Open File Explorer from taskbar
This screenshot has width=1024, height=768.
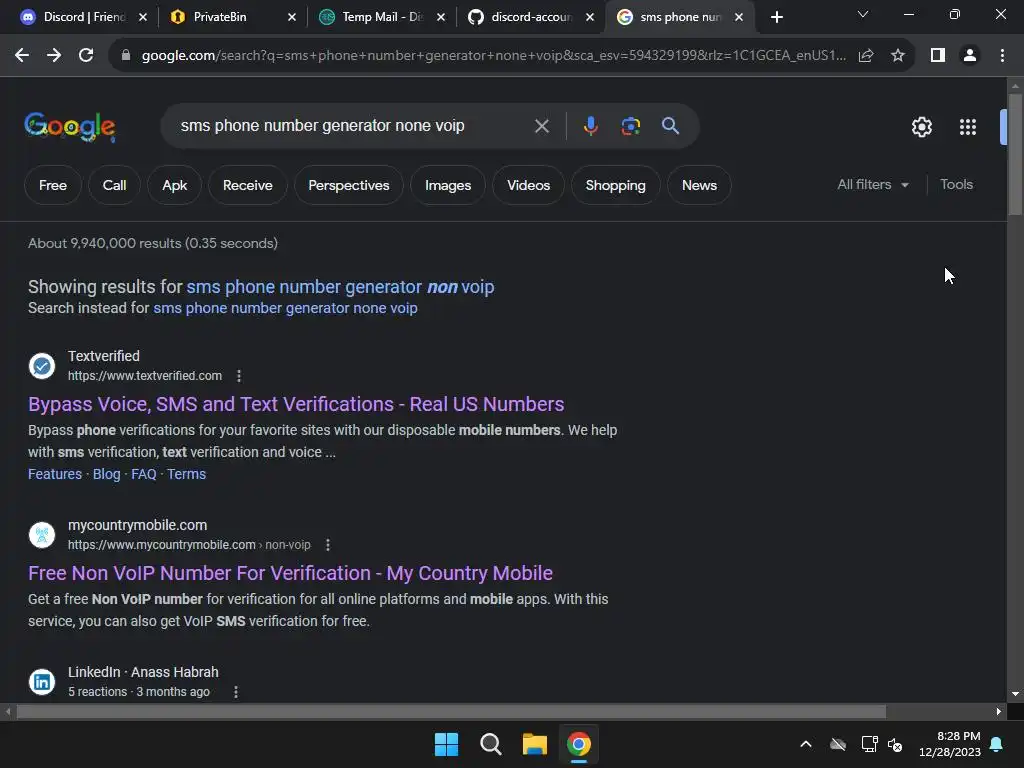tap(535, 744)
